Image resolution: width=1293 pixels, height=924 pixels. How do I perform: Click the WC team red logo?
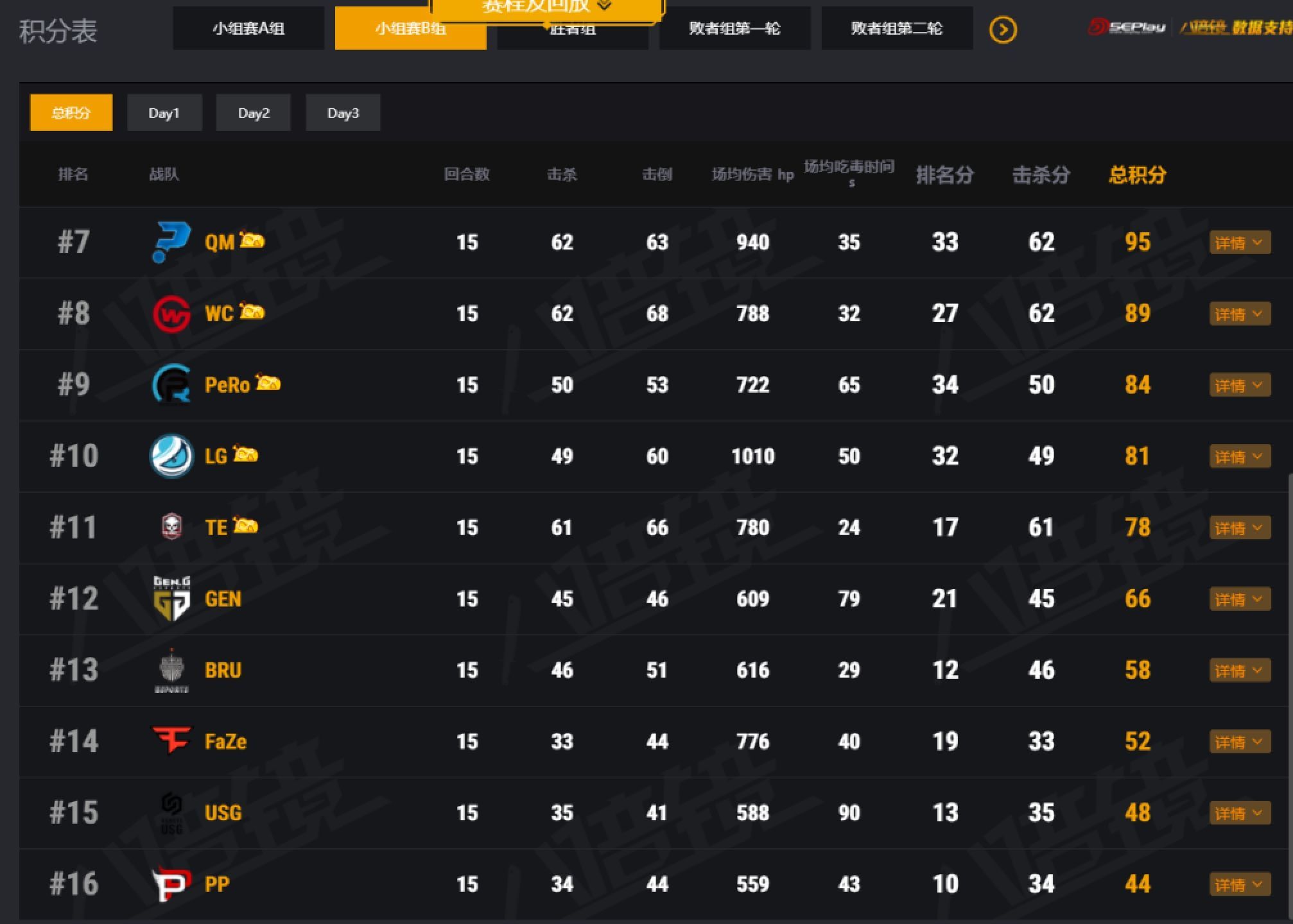click(171, 314)
